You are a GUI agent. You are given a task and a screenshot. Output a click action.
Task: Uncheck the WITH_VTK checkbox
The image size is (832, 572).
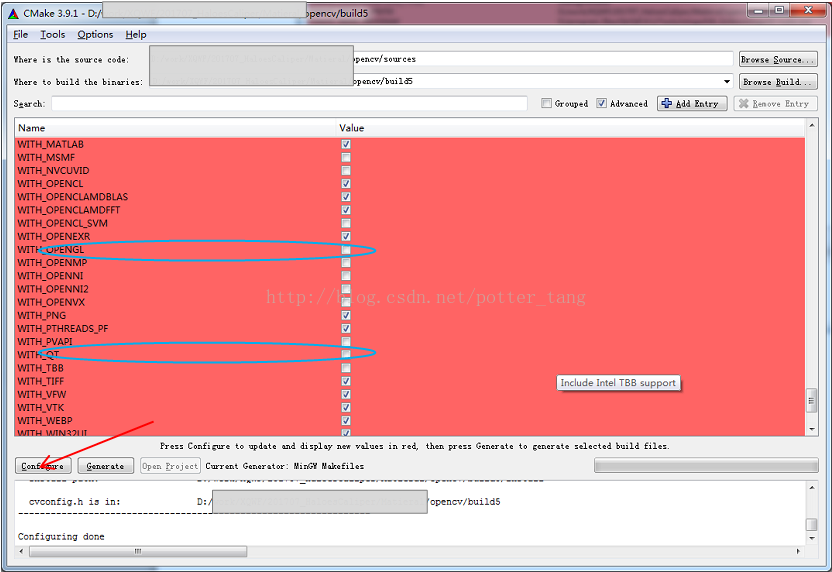pyautogui.click(x=346, y=408)
